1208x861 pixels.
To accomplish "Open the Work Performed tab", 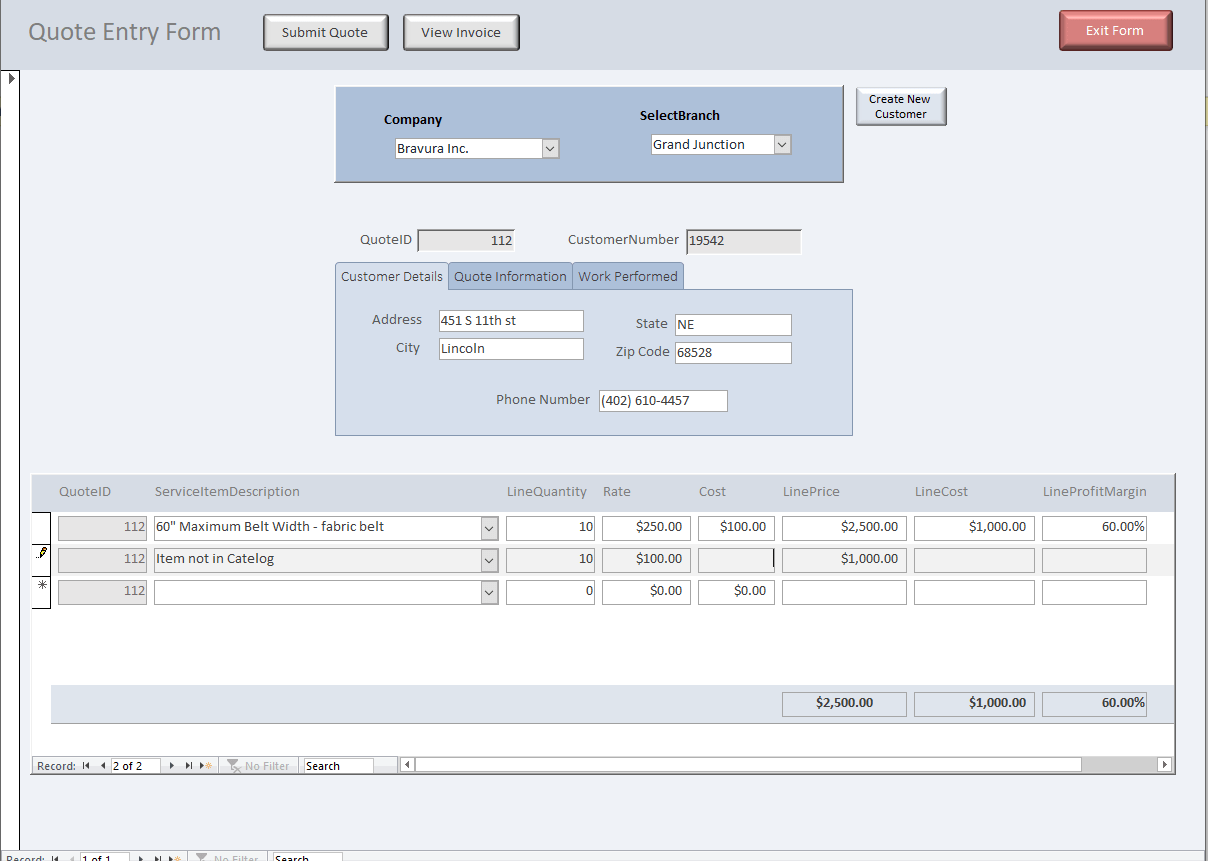I will coord(627,276).
